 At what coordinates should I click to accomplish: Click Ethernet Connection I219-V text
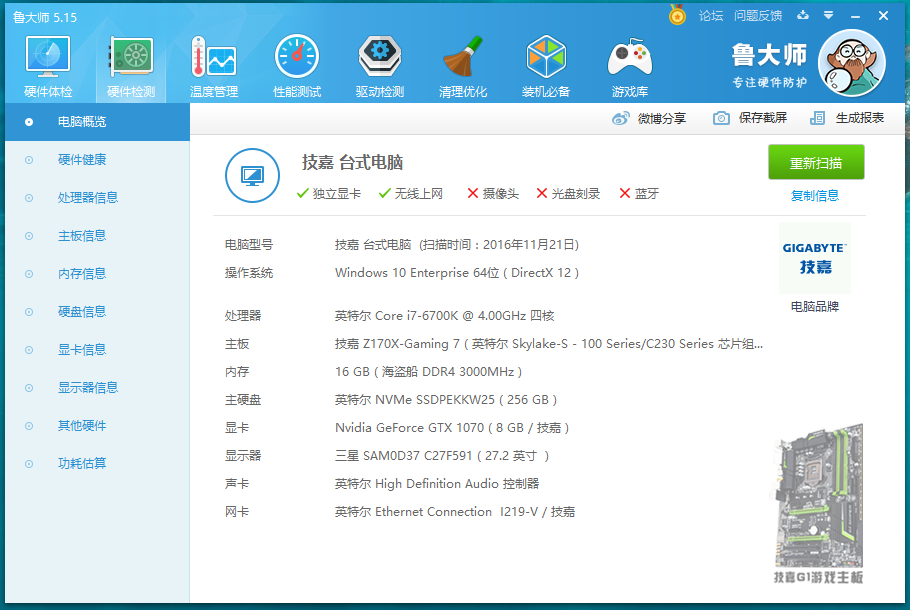[x=456, y=511]
